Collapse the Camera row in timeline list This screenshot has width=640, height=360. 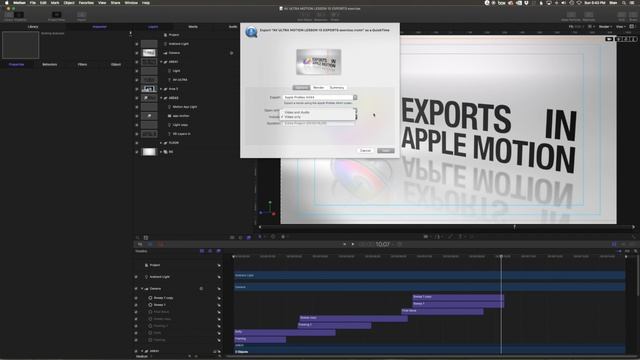click(x=142, y=289)
